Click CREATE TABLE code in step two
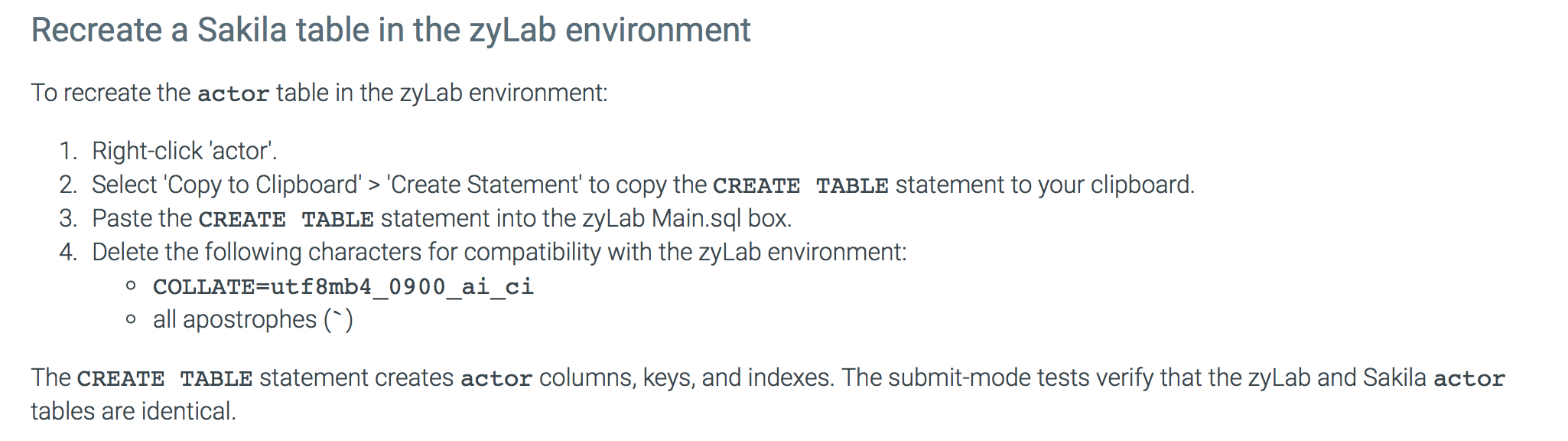This screenshot has height=441, width=1568. [x=801, y=186]
